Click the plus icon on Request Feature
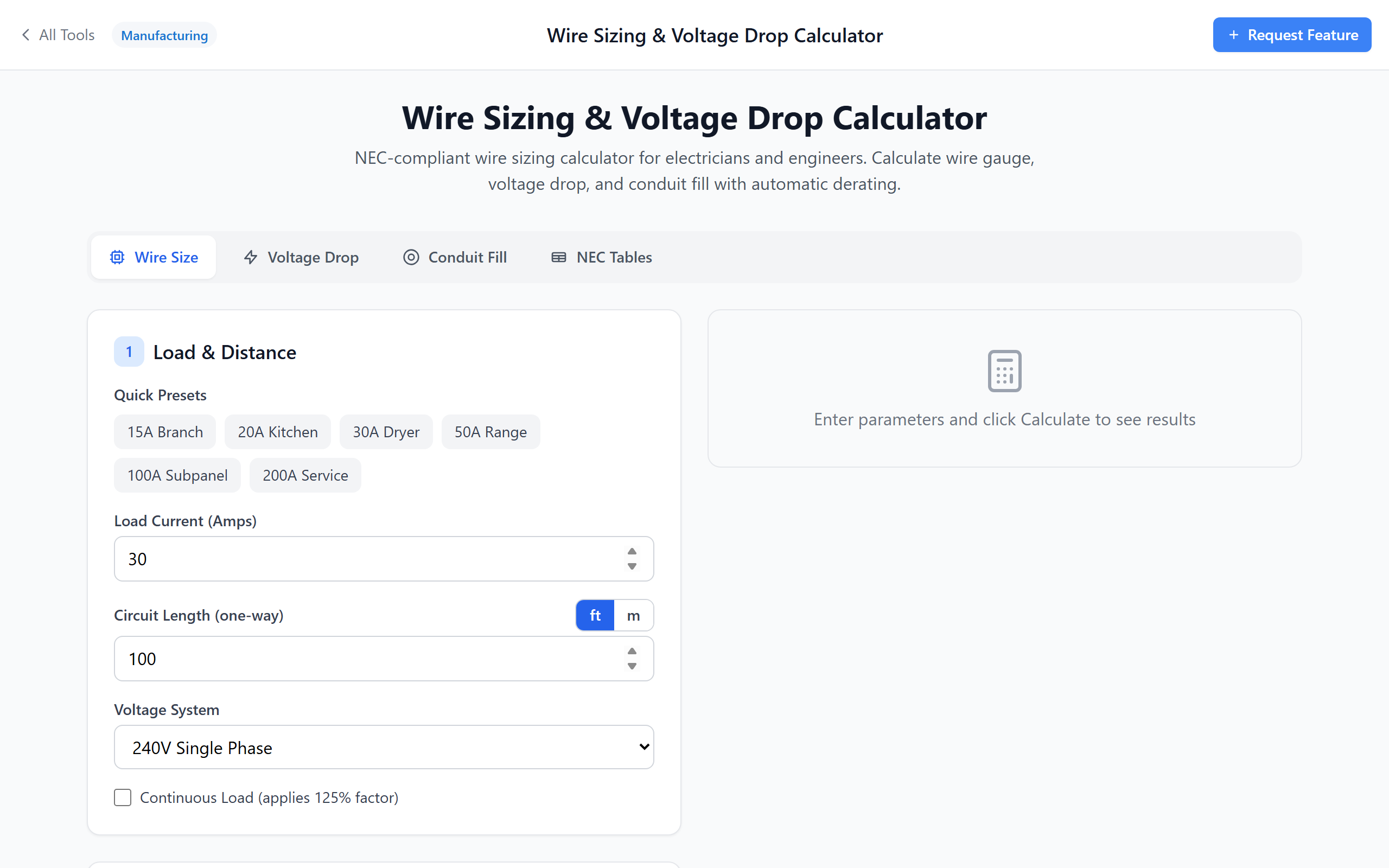Screen dimensions: 1389x868 coord(1234,34)
